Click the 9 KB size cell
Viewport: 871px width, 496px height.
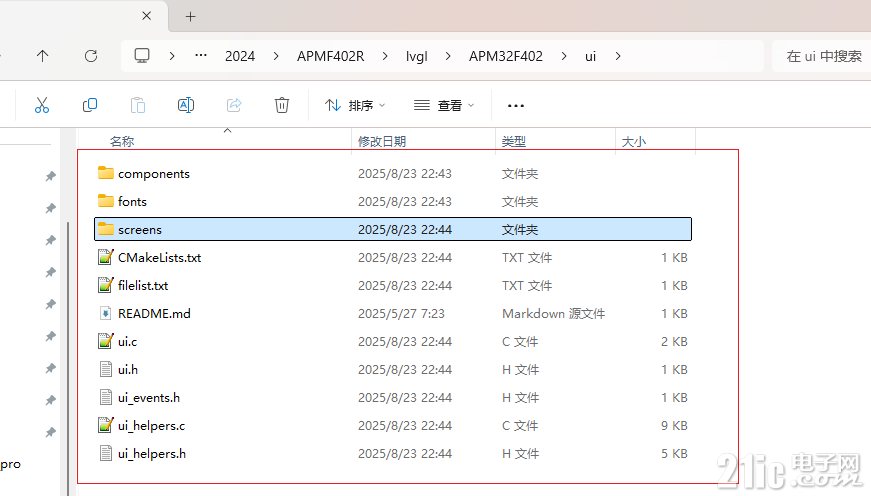click(674, 425)
